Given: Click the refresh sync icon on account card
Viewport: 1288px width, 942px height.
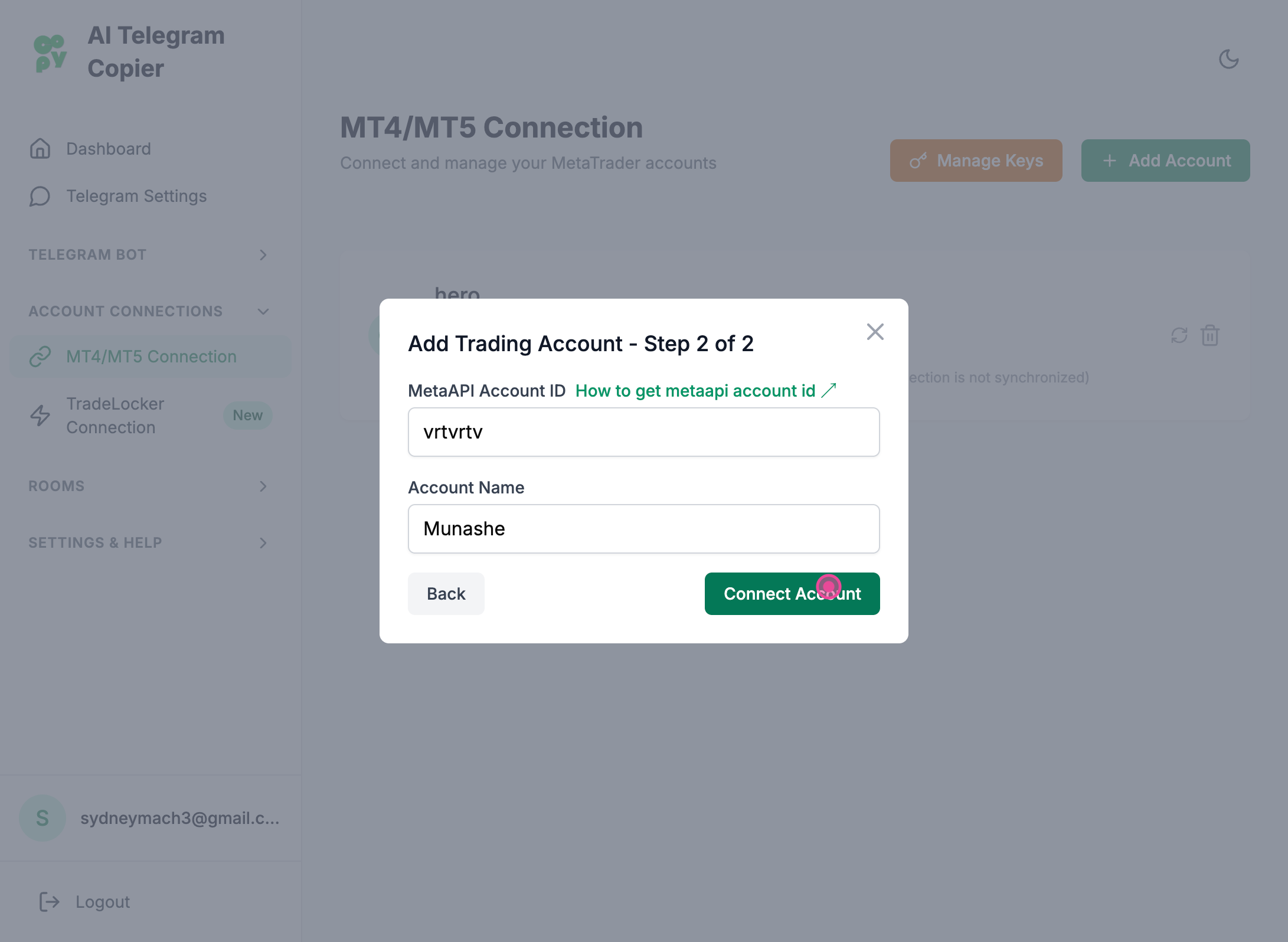Looking at the screenshot, I should pos(1179,335).
